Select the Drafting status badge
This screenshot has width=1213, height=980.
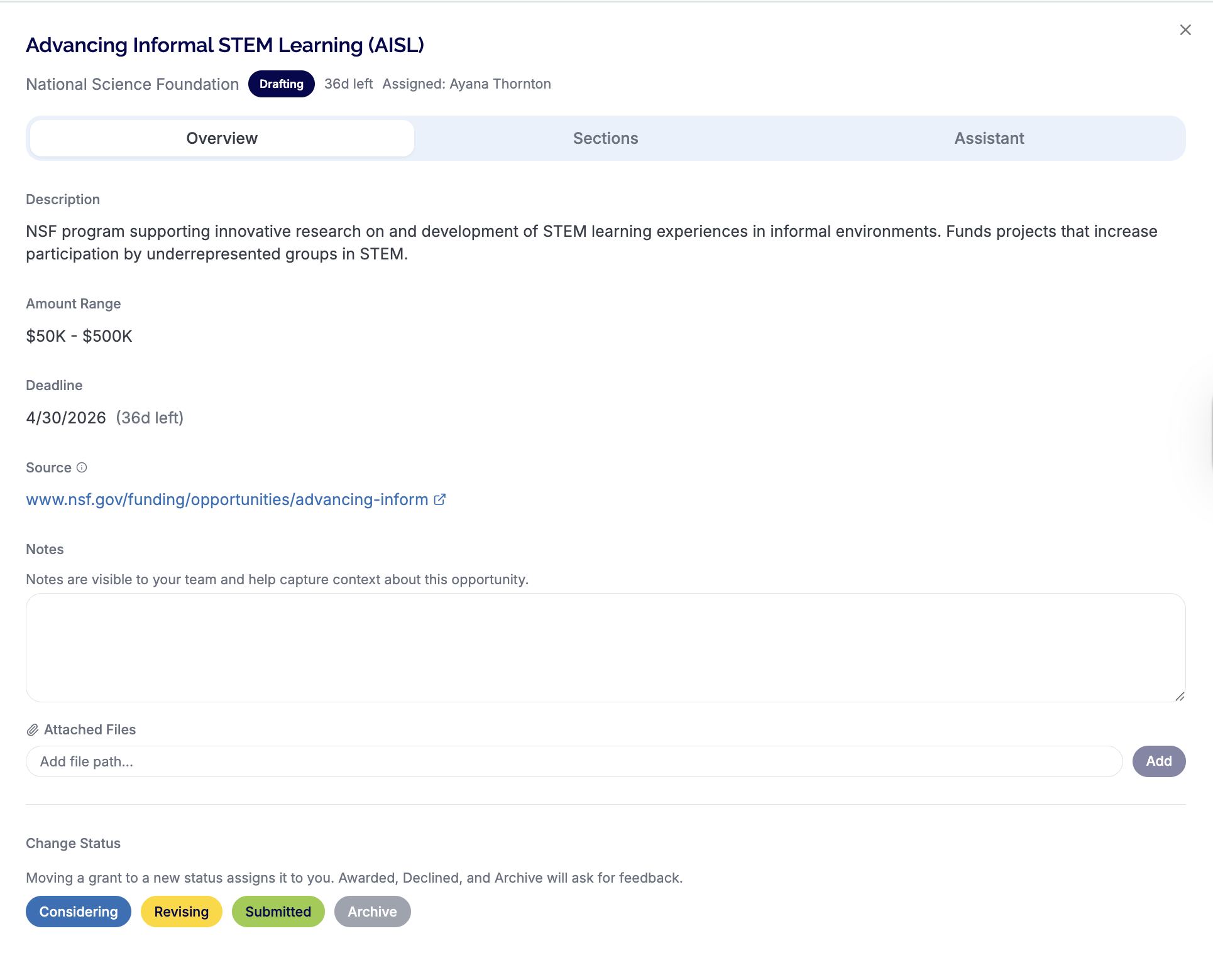281,84
